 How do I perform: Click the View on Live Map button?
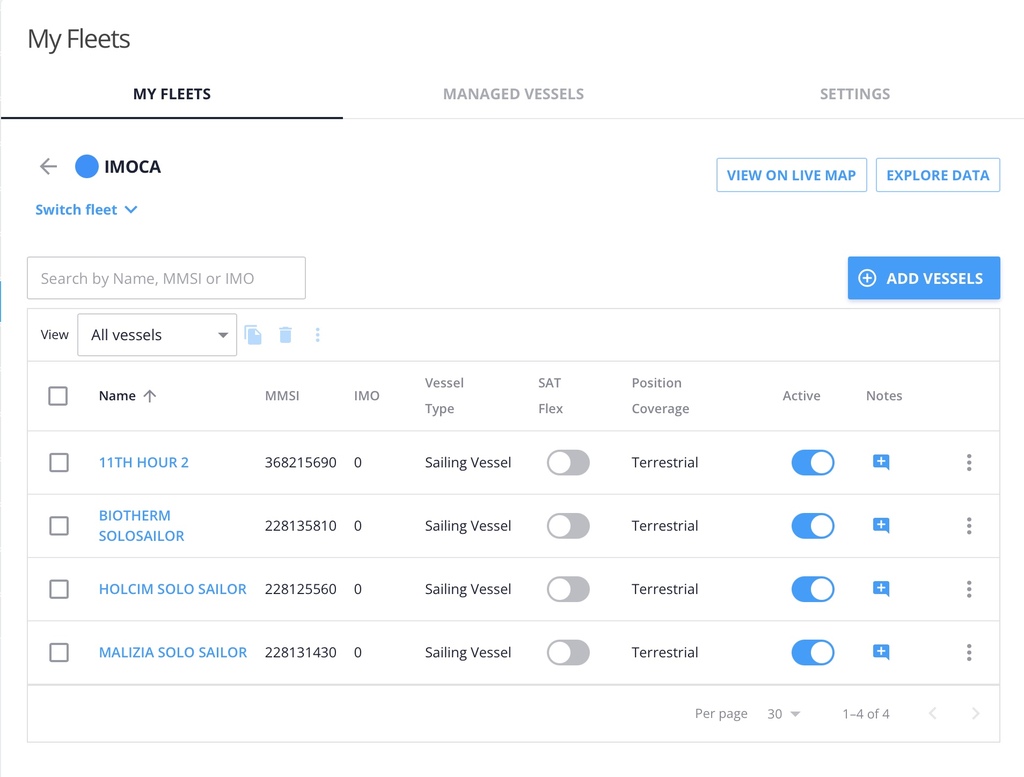click(792, 175)
